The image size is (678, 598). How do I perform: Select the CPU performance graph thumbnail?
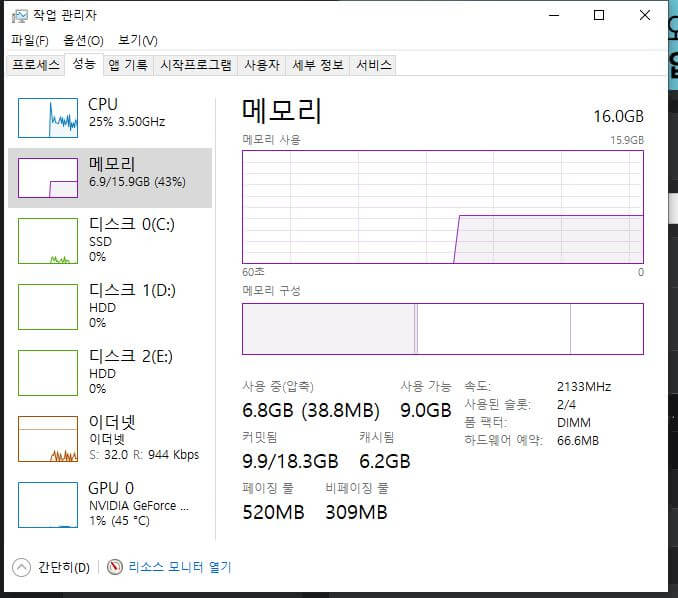pos(48,118)
